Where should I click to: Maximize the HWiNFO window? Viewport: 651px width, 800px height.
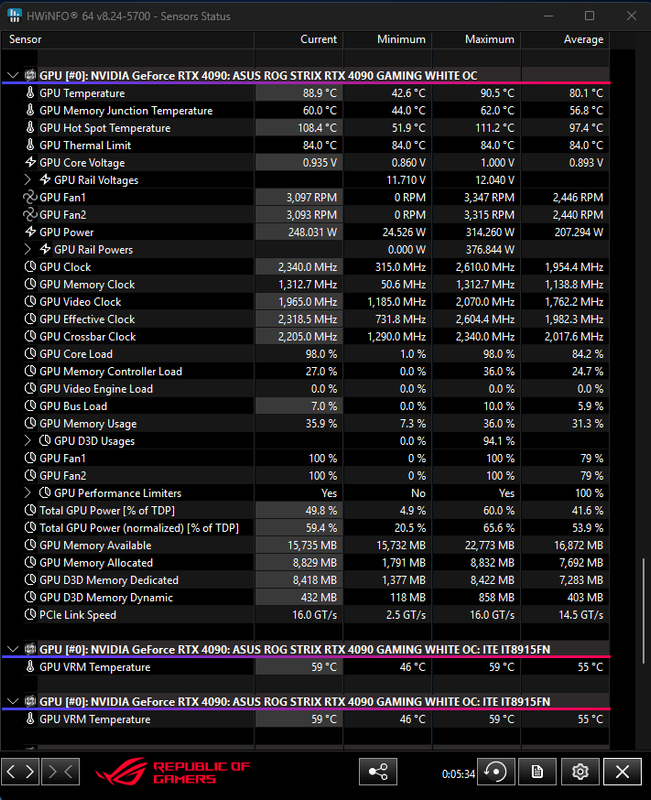tap(589, 16)
